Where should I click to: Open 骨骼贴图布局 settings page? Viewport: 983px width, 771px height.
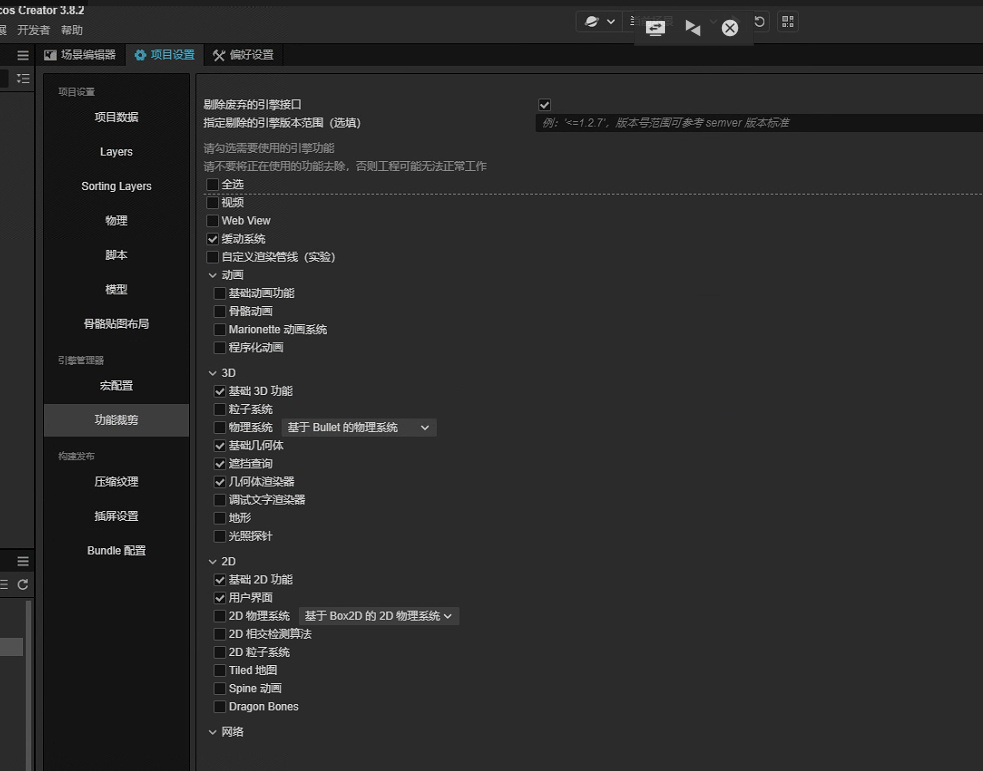[x=116, y=324]
